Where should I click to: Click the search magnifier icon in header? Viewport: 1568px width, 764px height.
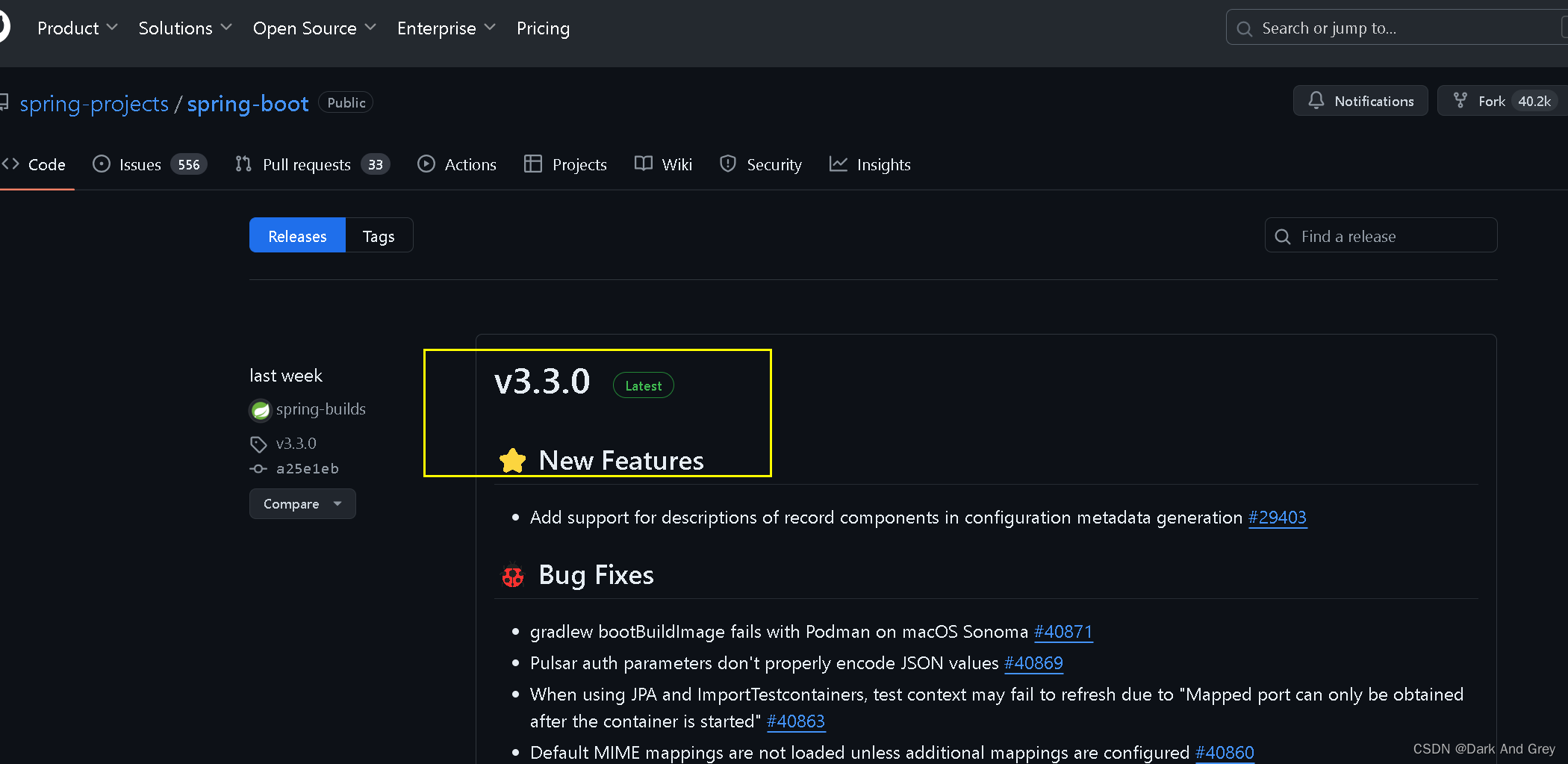pos(1244,29)
